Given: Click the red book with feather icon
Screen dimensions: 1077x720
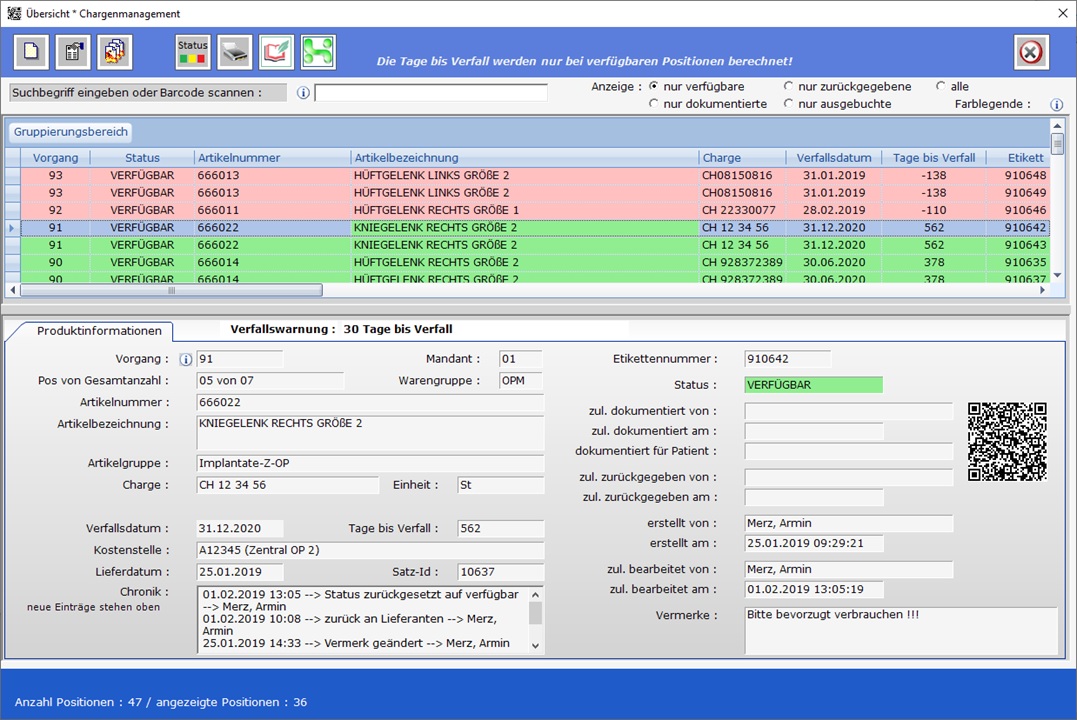Looking at the screenshot, I should tap(276, 52).
